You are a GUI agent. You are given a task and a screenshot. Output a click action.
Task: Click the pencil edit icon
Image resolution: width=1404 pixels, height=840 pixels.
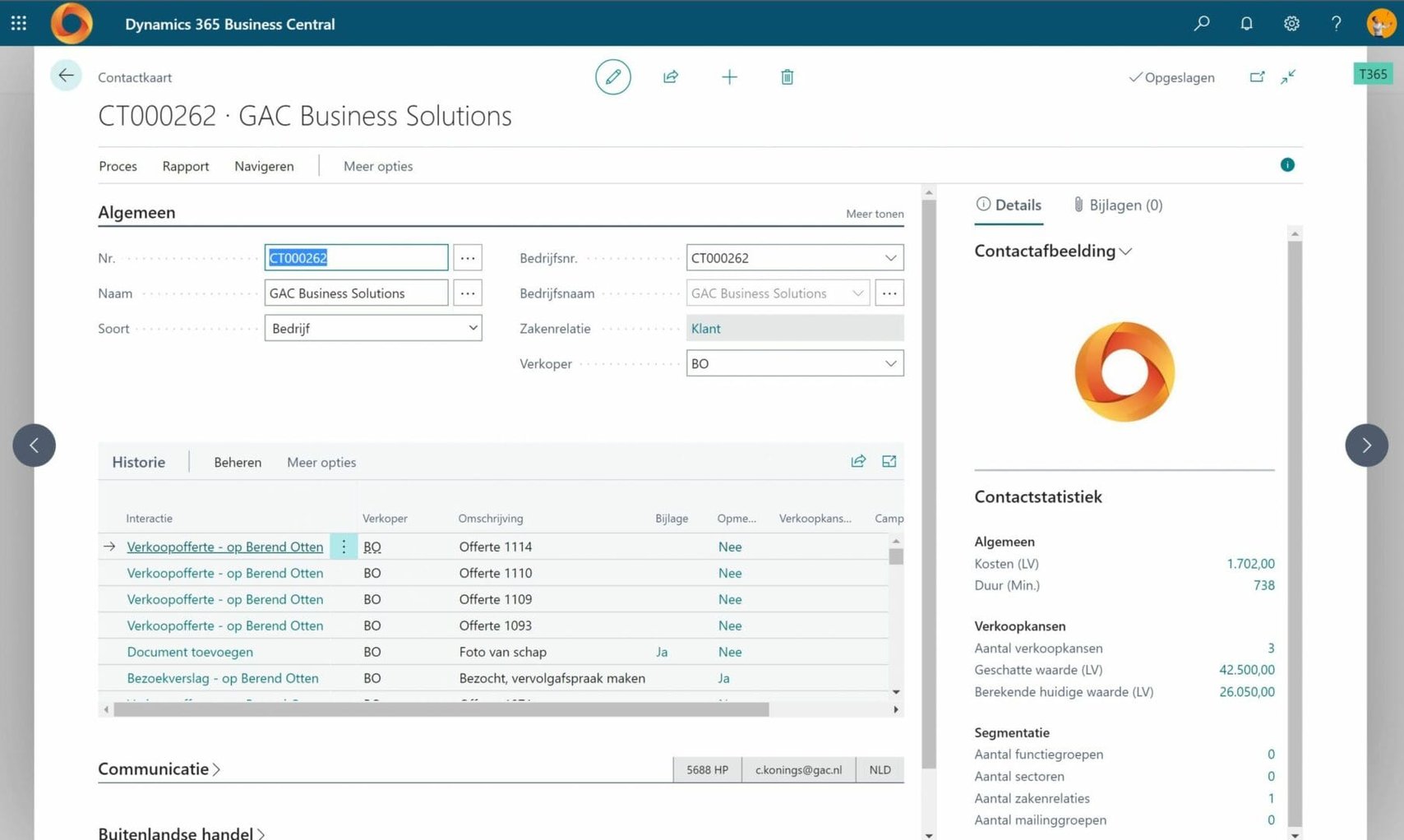click(613, 76)
